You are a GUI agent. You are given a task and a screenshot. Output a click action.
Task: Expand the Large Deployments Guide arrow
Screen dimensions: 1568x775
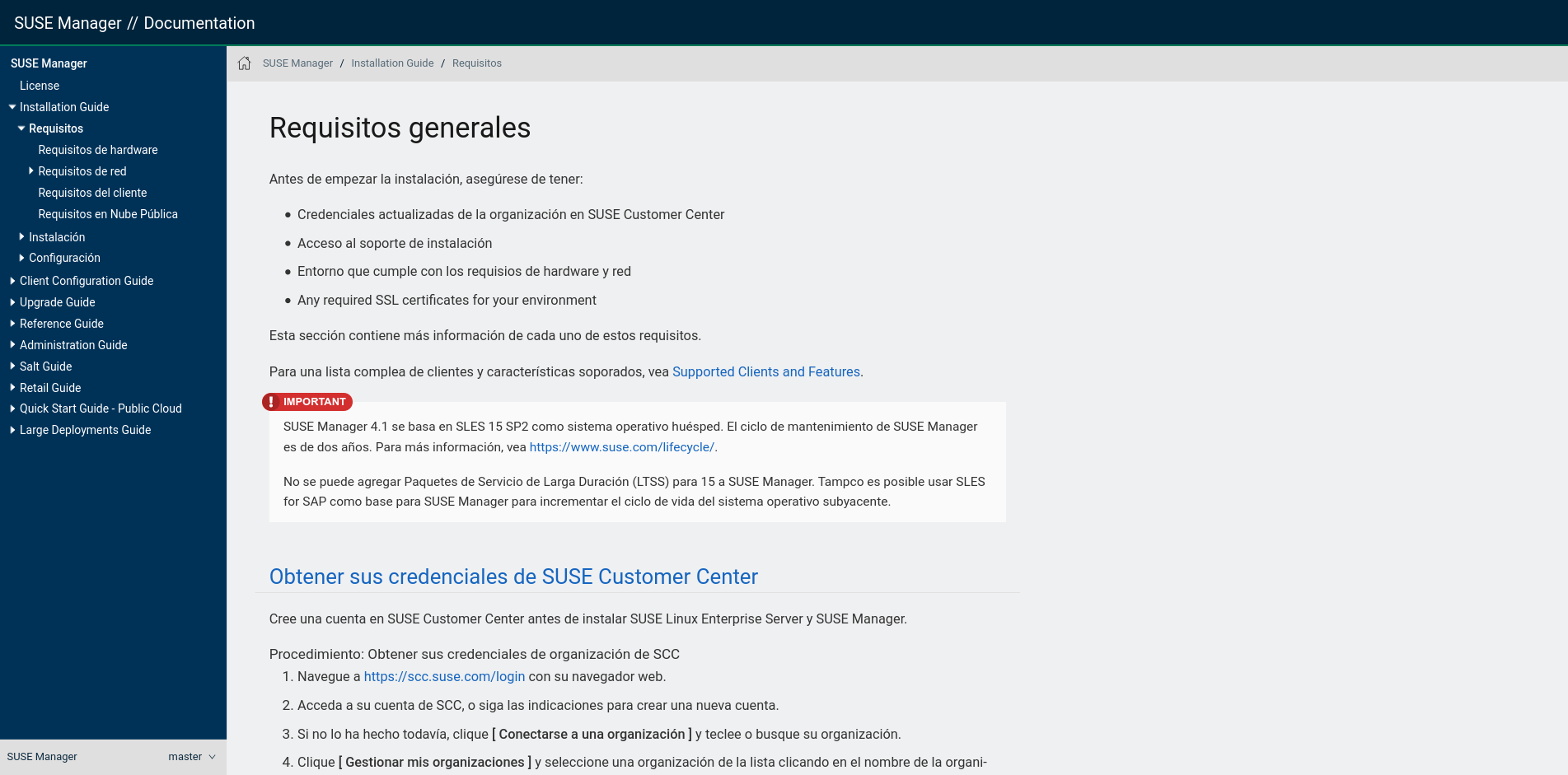pyautogui.click(x=12, y=430)
